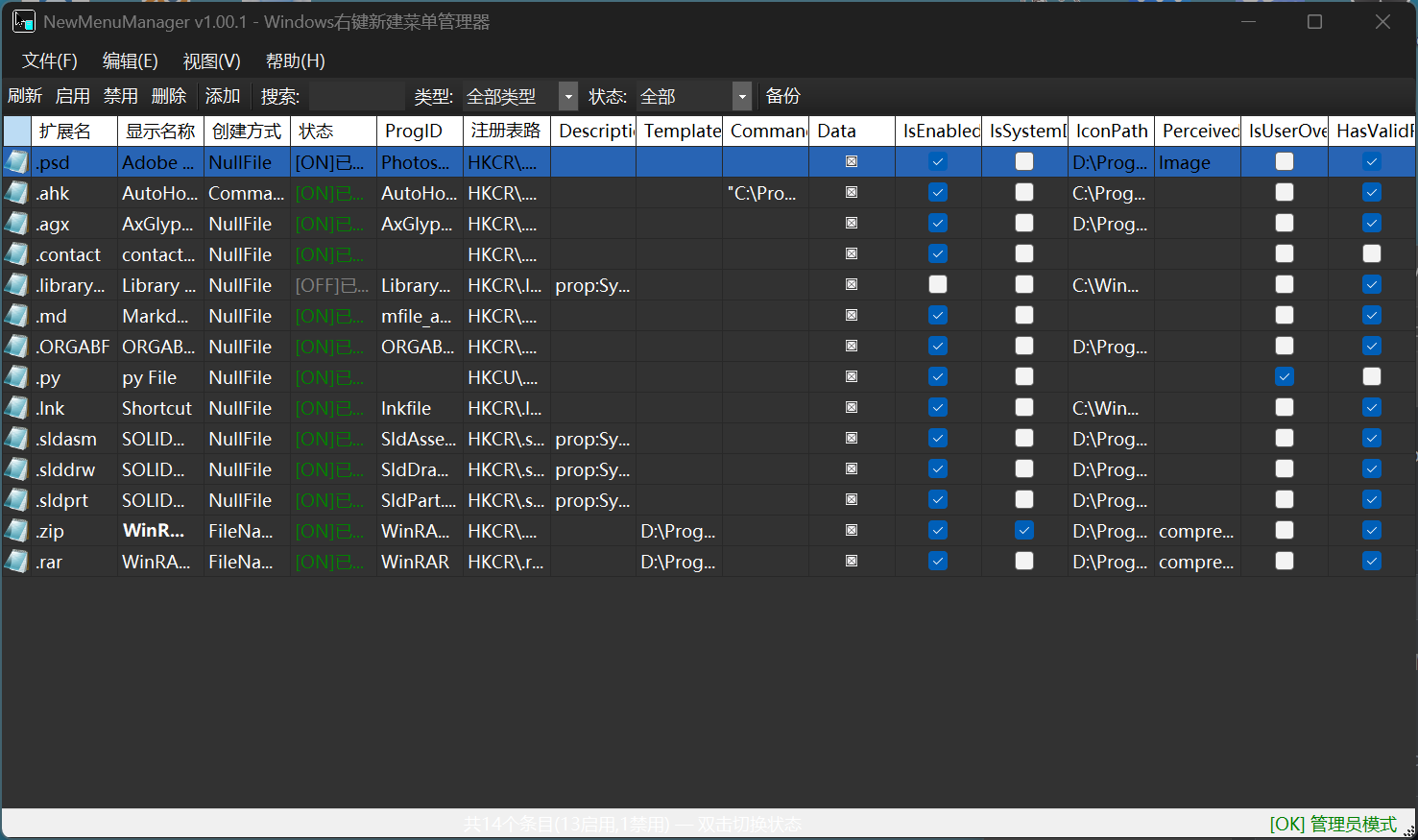Toggle HasValid checkbox for .md row
This screenshot has height=840, width=1418.
1372,316
